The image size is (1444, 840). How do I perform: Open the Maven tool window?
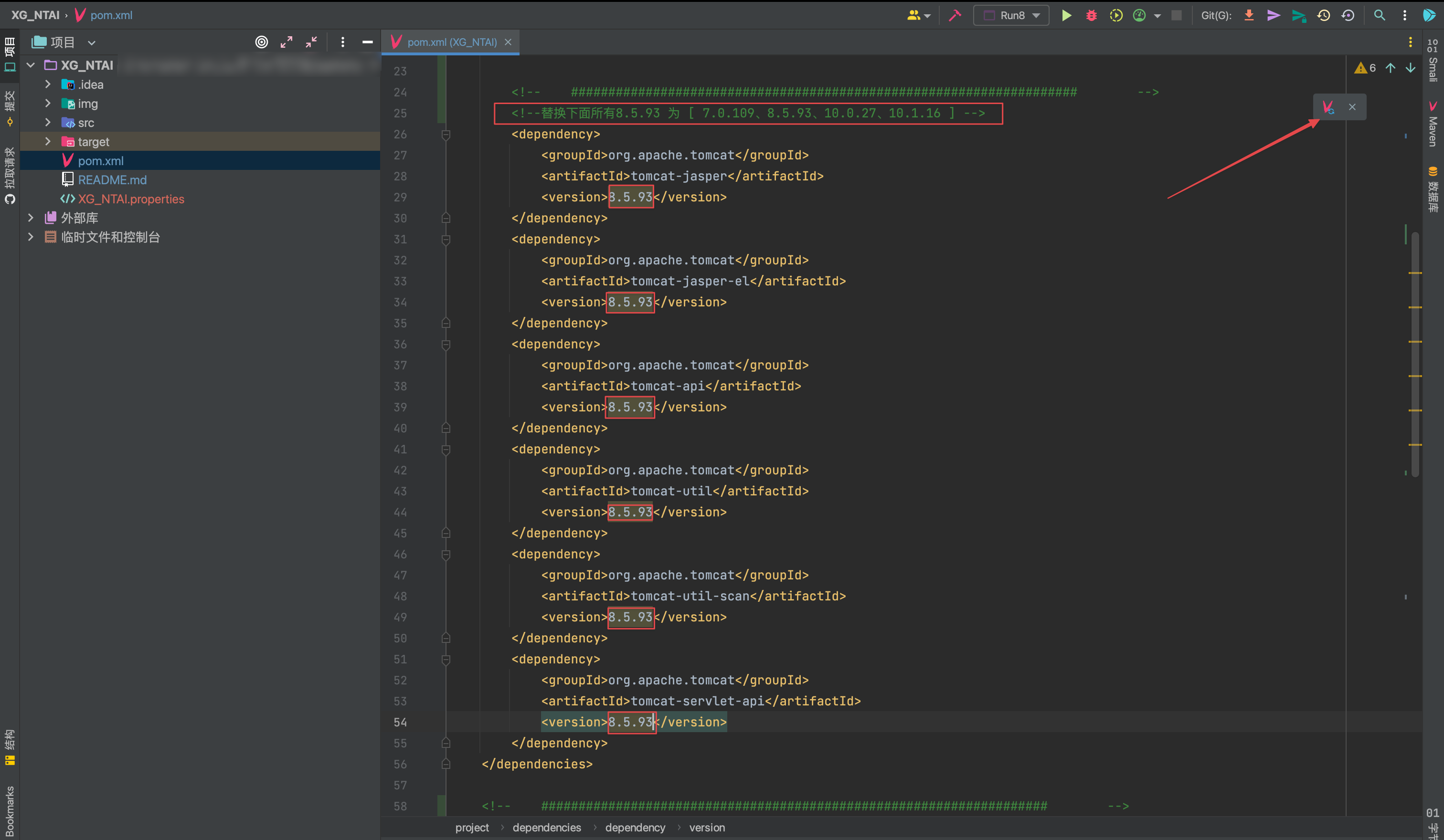pos(1433,124)
